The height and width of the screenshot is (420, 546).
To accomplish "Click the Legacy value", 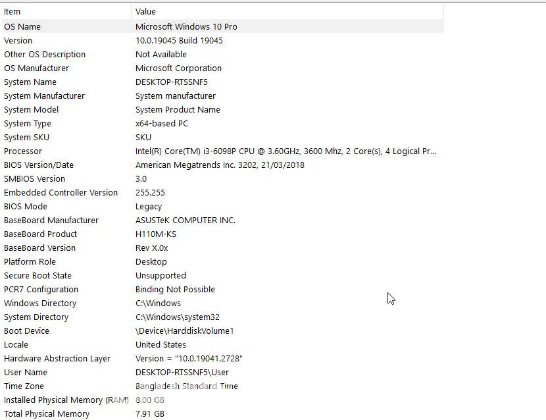I will click(x=148, y=207).
